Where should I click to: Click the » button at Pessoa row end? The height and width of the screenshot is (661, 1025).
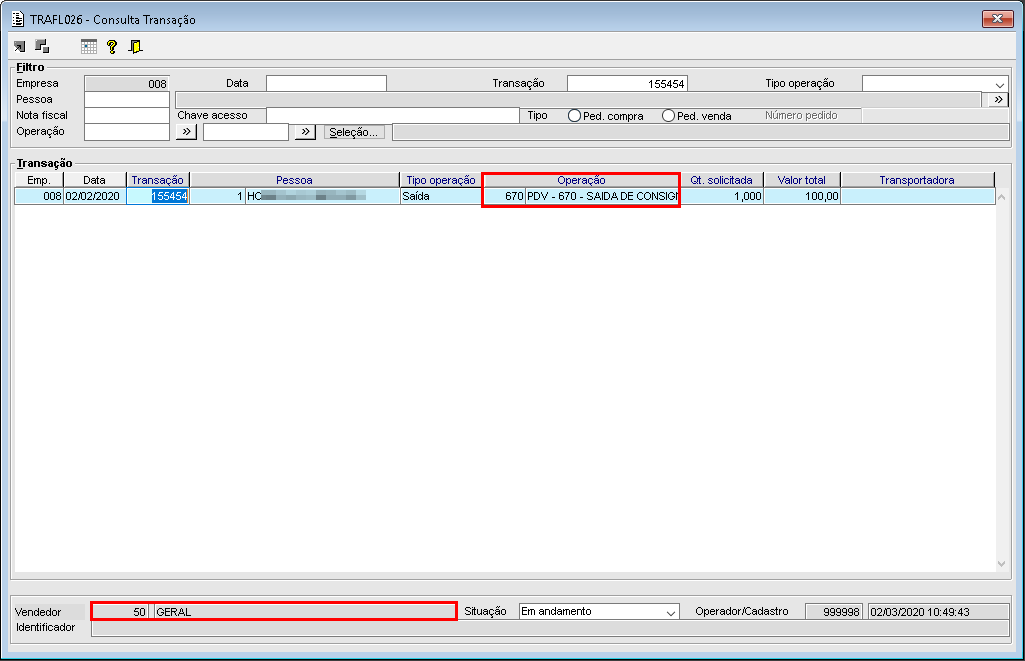998,99
